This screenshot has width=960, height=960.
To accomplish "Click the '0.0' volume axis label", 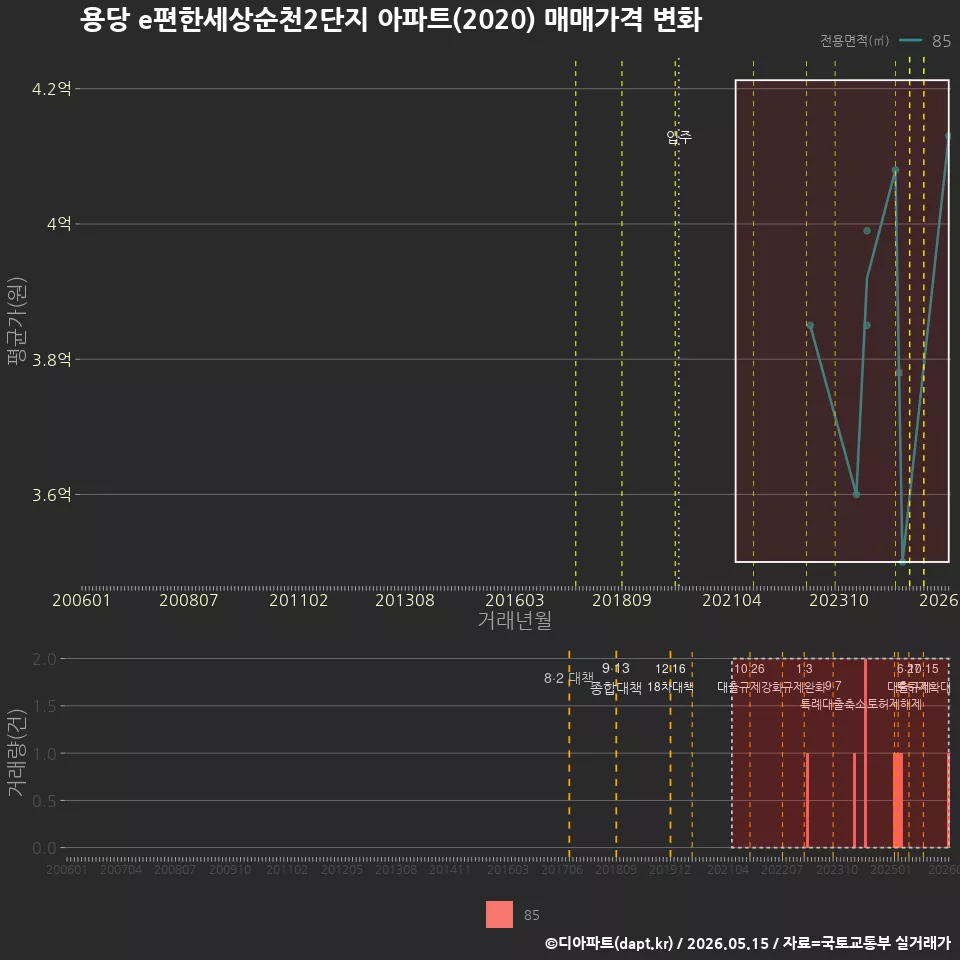I will (44, 848).
